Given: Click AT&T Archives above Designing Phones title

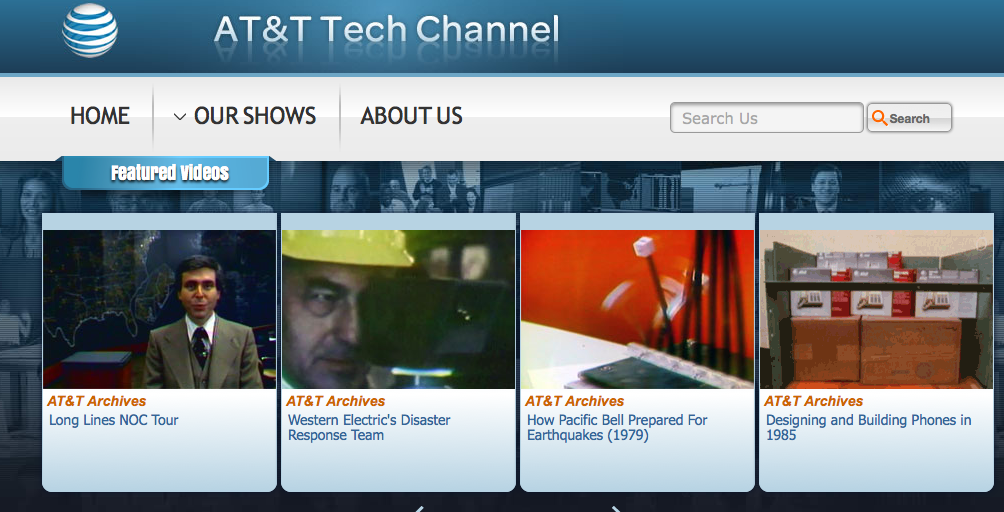Looking at the screenshot, I should [813, 401].
